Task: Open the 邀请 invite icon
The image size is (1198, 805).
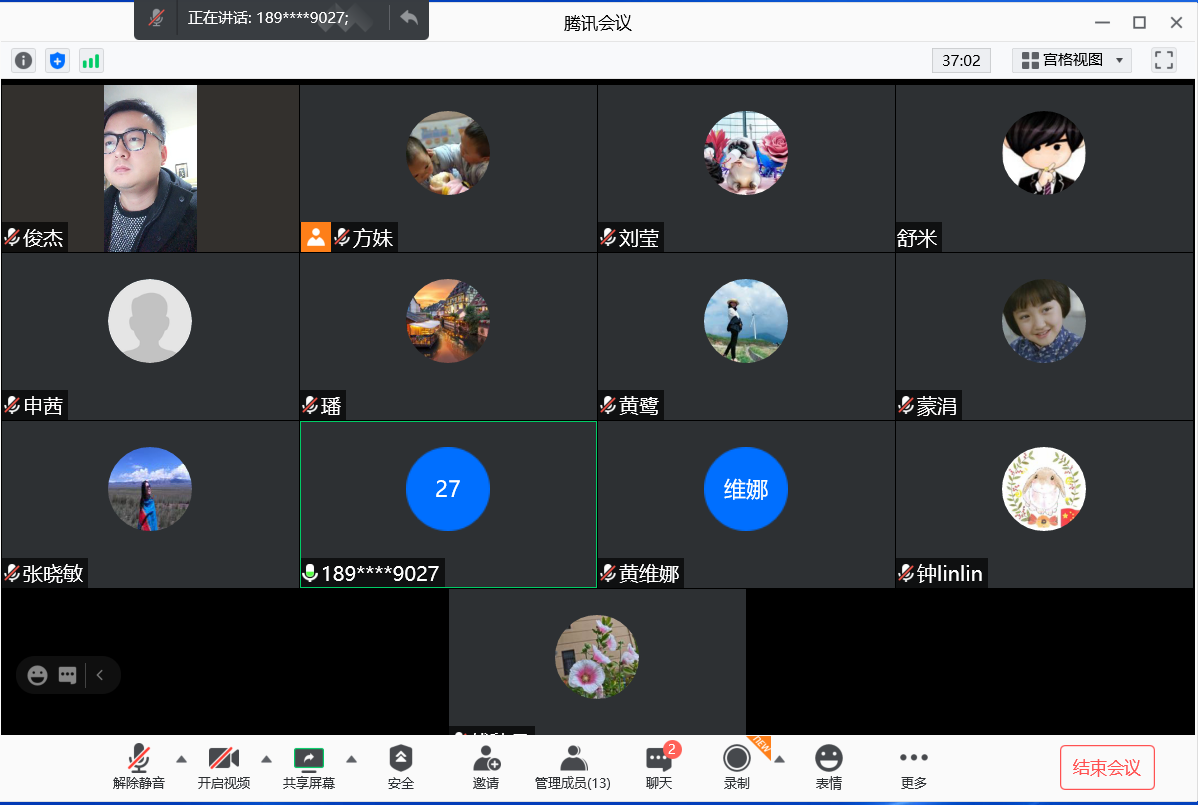Action: (486, 767)
